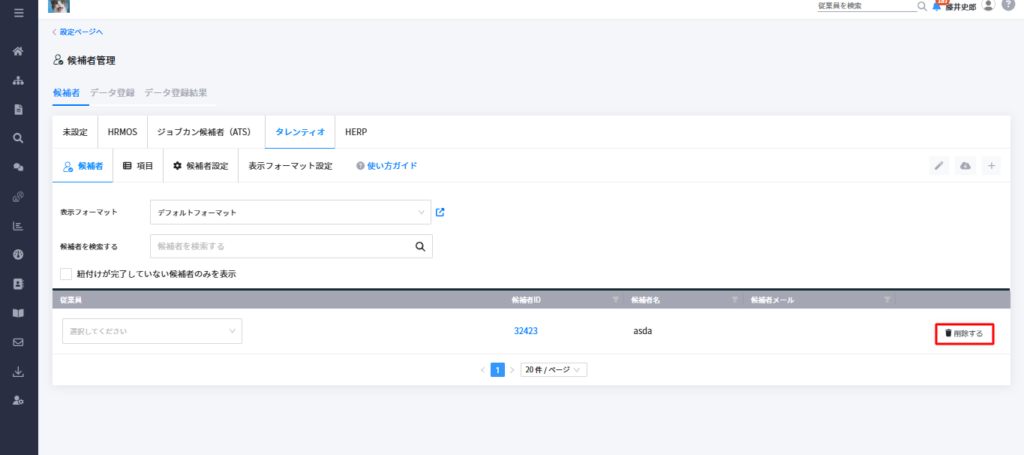This screenshot has width=1024, height=455.
Task: Click the employee search magnifier icon in header
Action: click(922, 6)
